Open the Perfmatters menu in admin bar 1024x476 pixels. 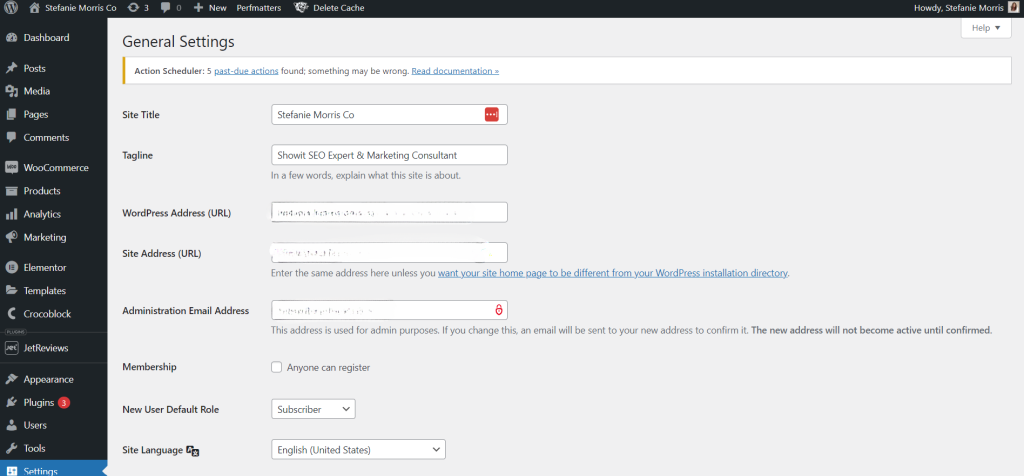pyautogui.click(x=259, y=8)
